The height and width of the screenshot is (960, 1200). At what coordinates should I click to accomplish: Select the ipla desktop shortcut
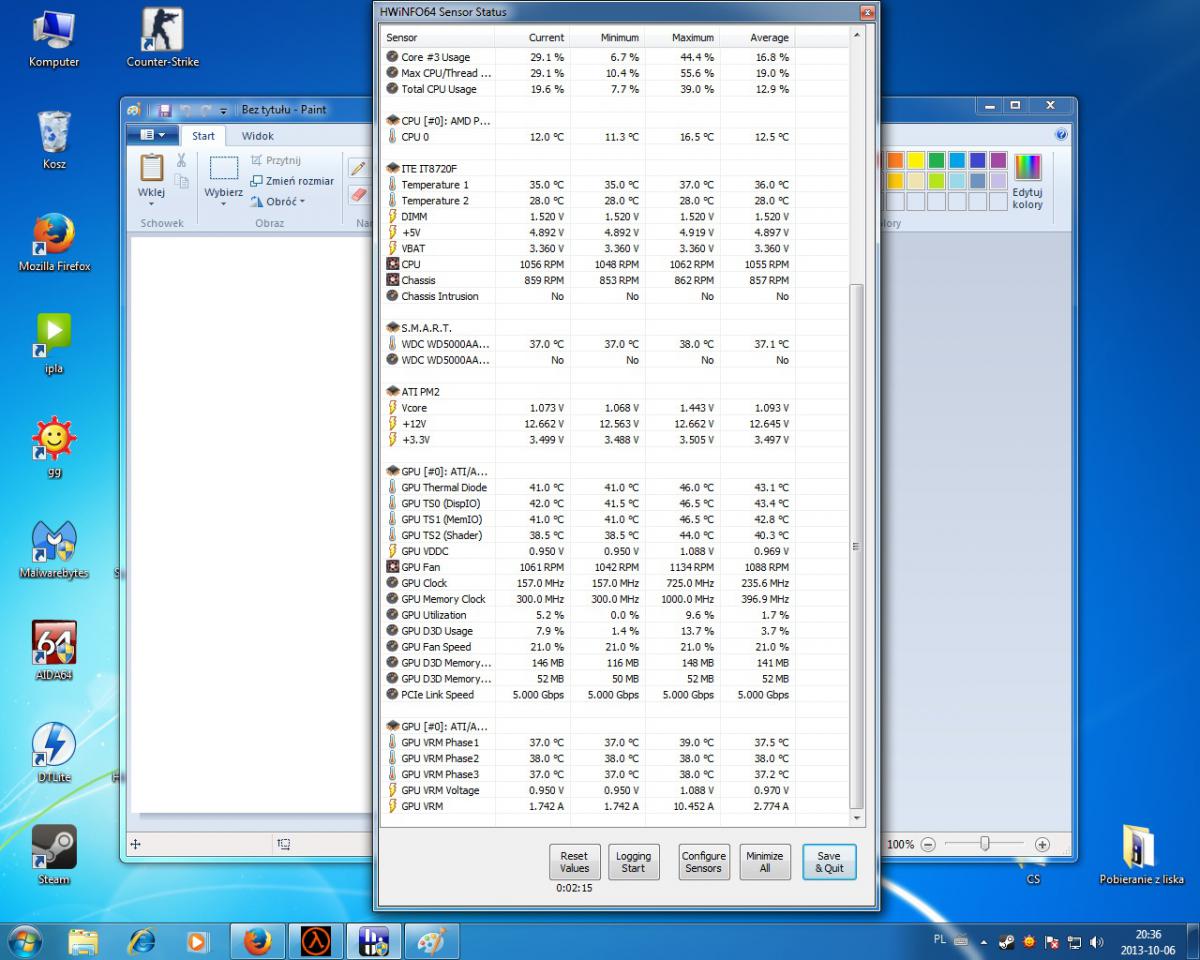pos(54,345)
